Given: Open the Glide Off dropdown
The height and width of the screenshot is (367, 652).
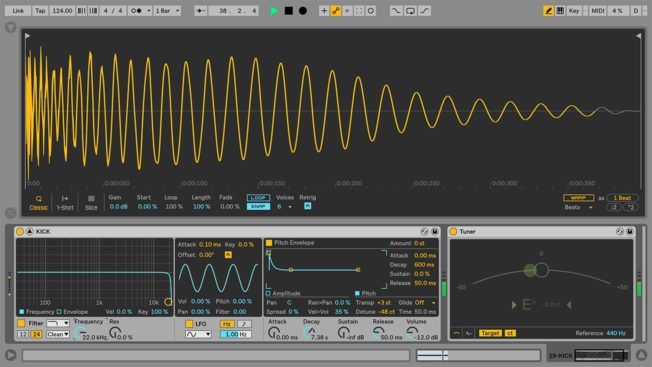Looking at the screenshot, I should tap(424, 303).
